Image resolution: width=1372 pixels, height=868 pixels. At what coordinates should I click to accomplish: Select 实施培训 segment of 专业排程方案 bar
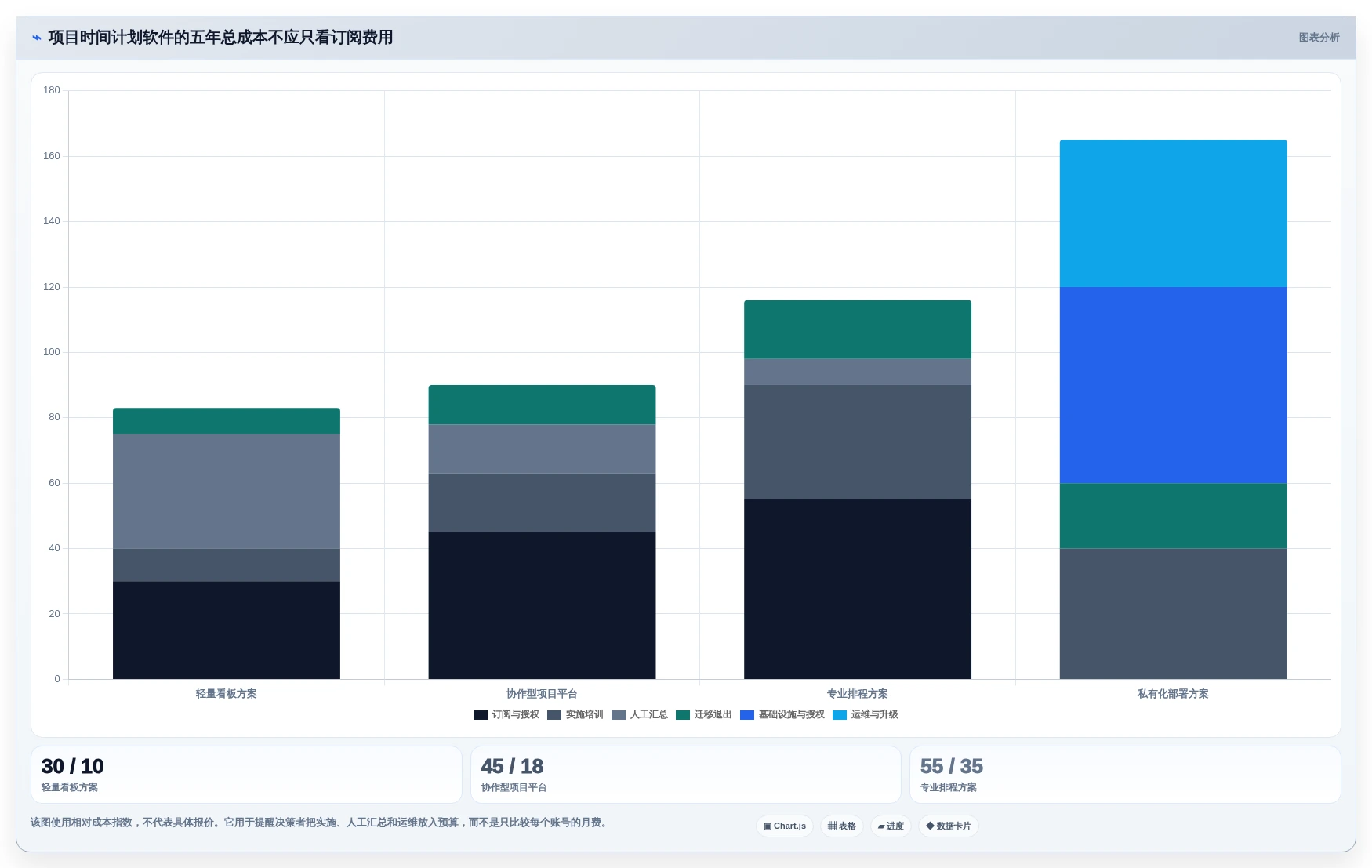pyautogui.click(x=858, y=442)
